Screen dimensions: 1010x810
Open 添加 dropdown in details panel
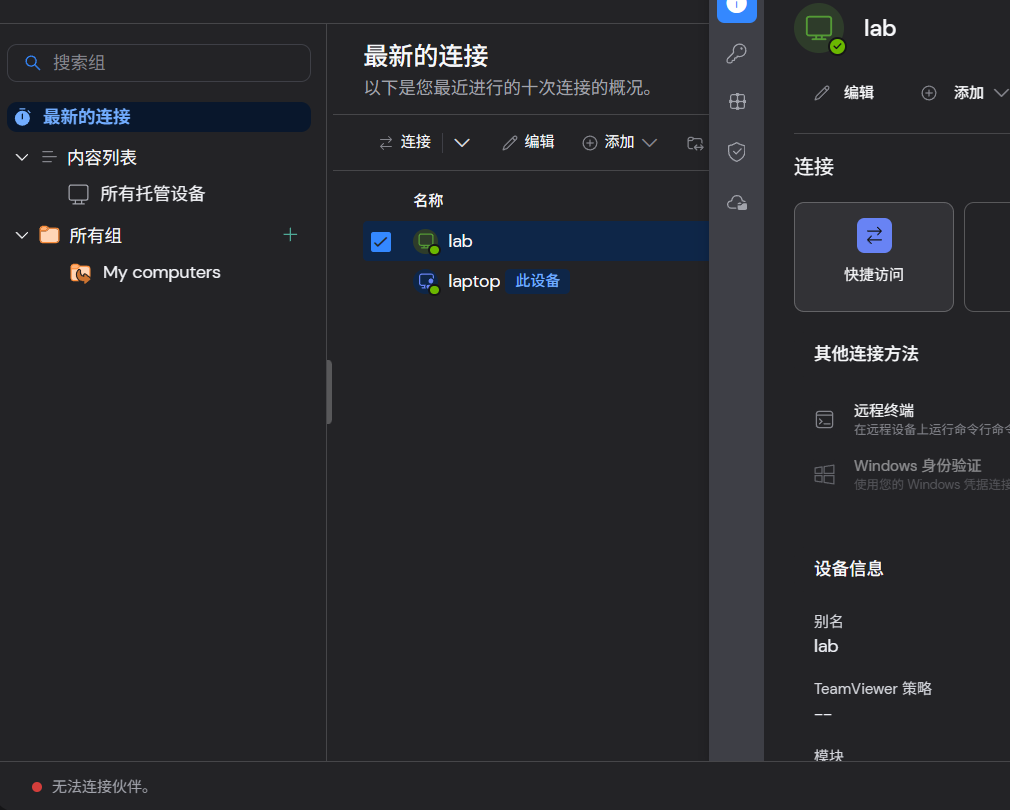tap(964, 93)
